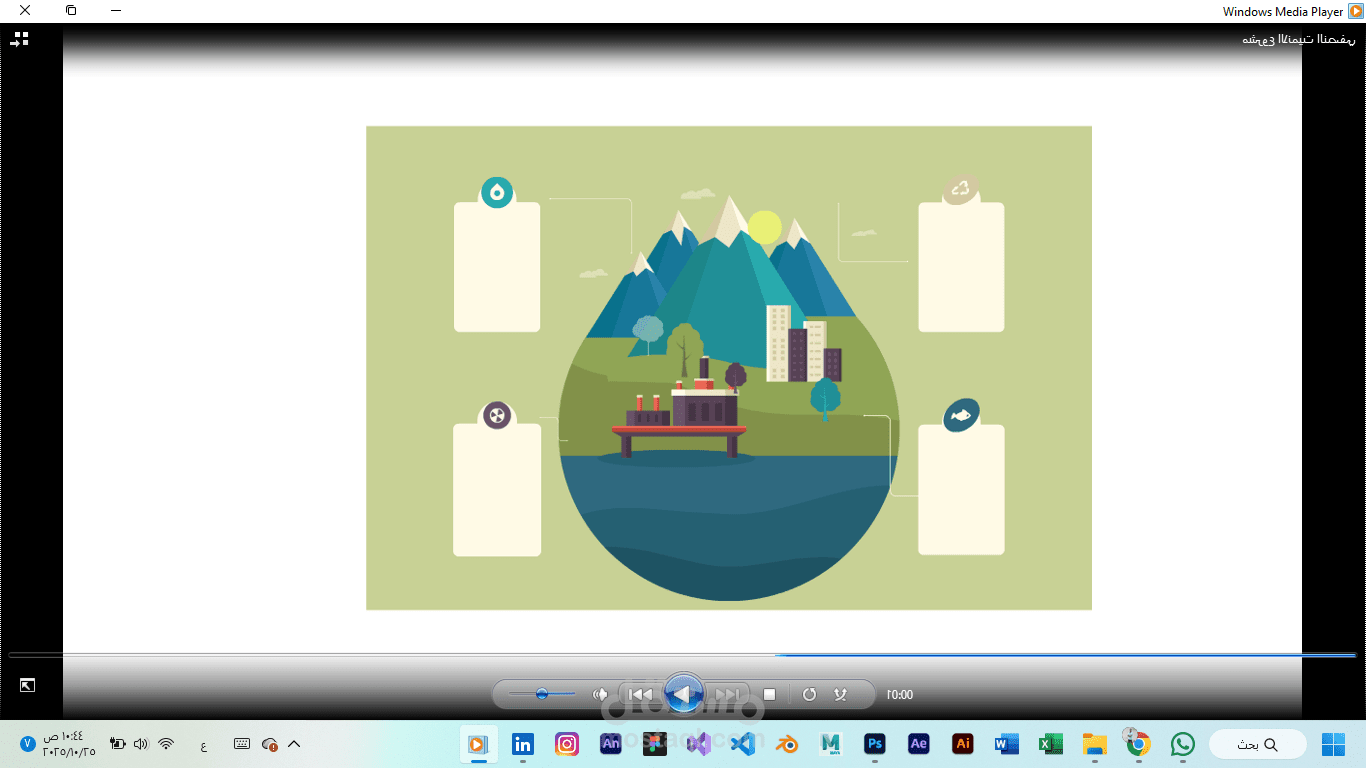Click Play to resume the video
Screen dimensions: 1366x768
point(684,693)
